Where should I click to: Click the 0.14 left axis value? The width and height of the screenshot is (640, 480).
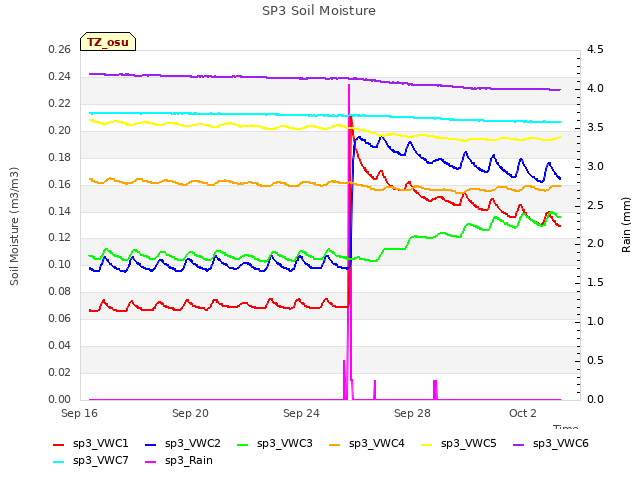[x=60, y=211]
